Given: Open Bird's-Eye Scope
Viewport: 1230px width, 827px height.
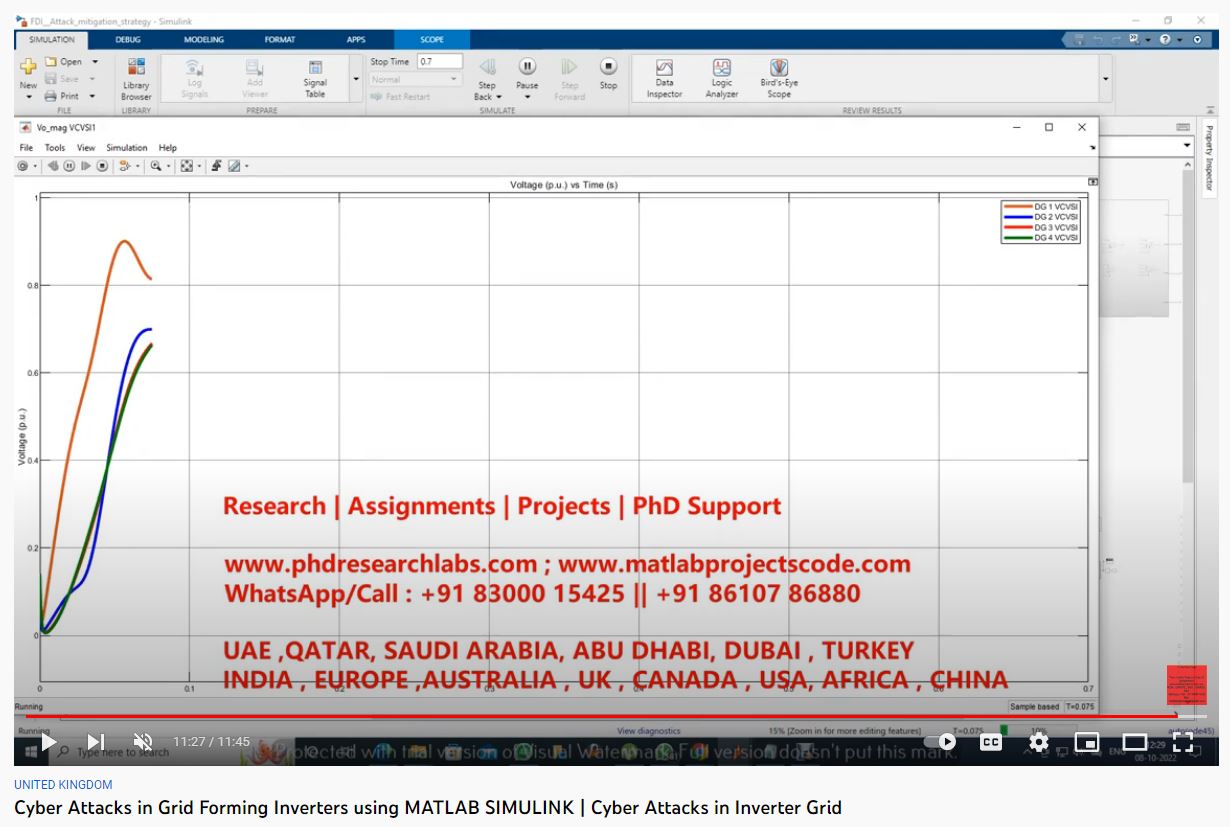Looking at the screenshot, I should click(779, 76).
